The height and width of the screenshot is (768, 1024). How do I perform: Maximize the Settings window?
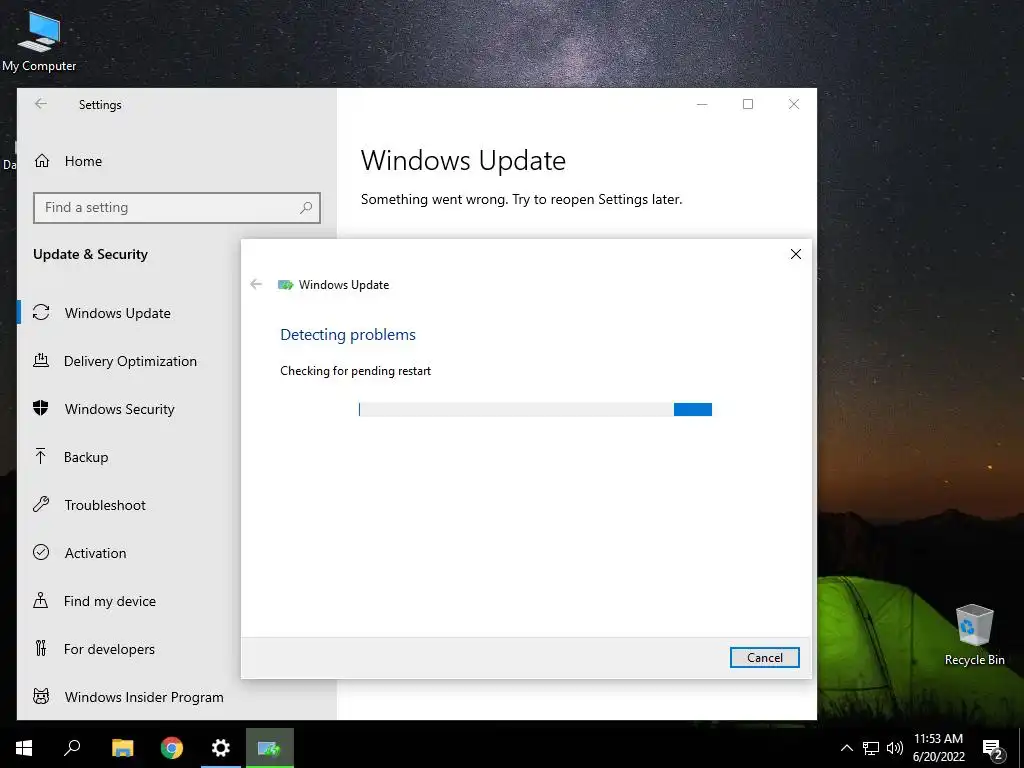pos(748,104)
